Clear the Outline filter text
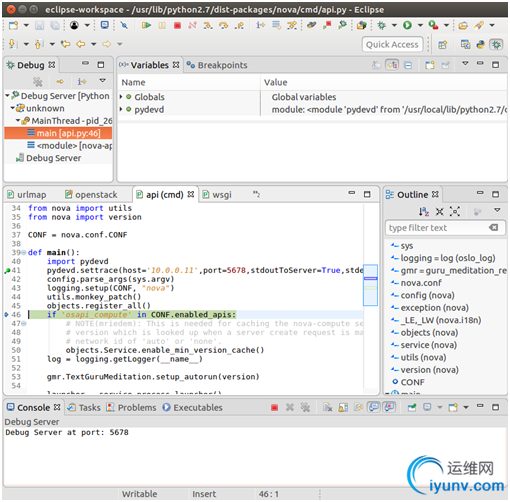Screen dimensions: 510x502 [x=493, y=228]
